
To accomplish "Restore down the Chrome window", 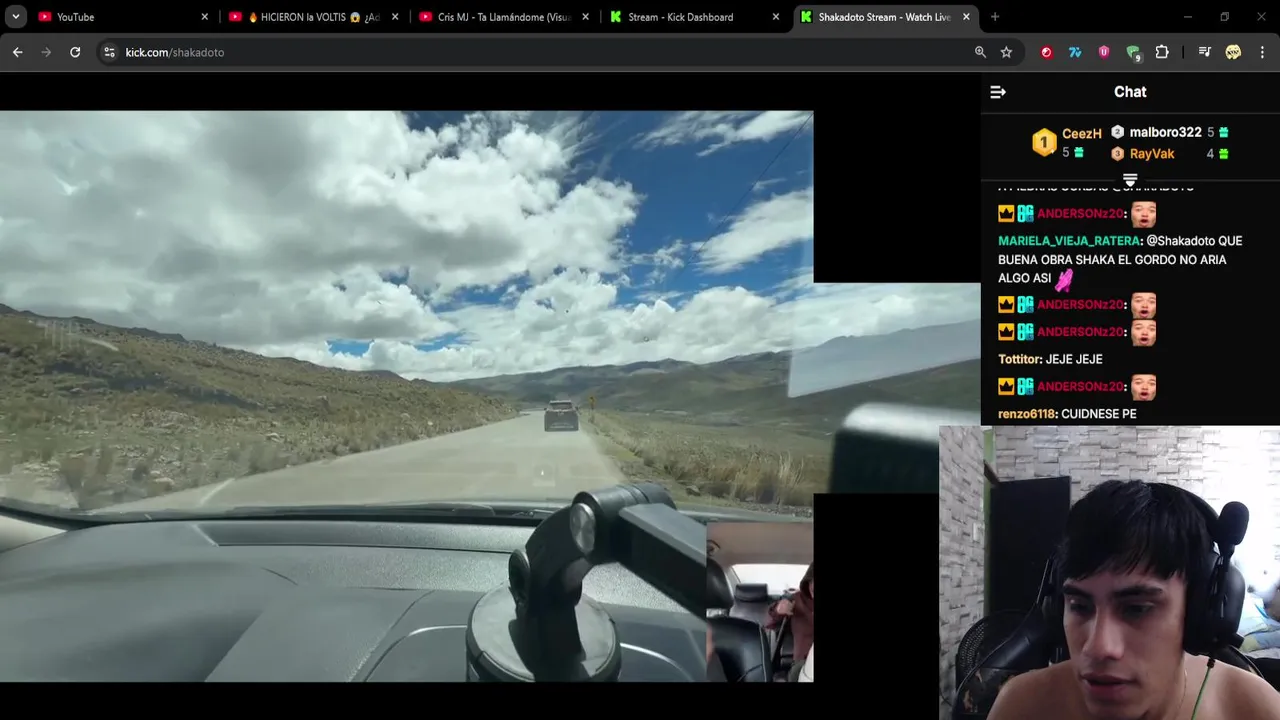I will (1224, 17).
